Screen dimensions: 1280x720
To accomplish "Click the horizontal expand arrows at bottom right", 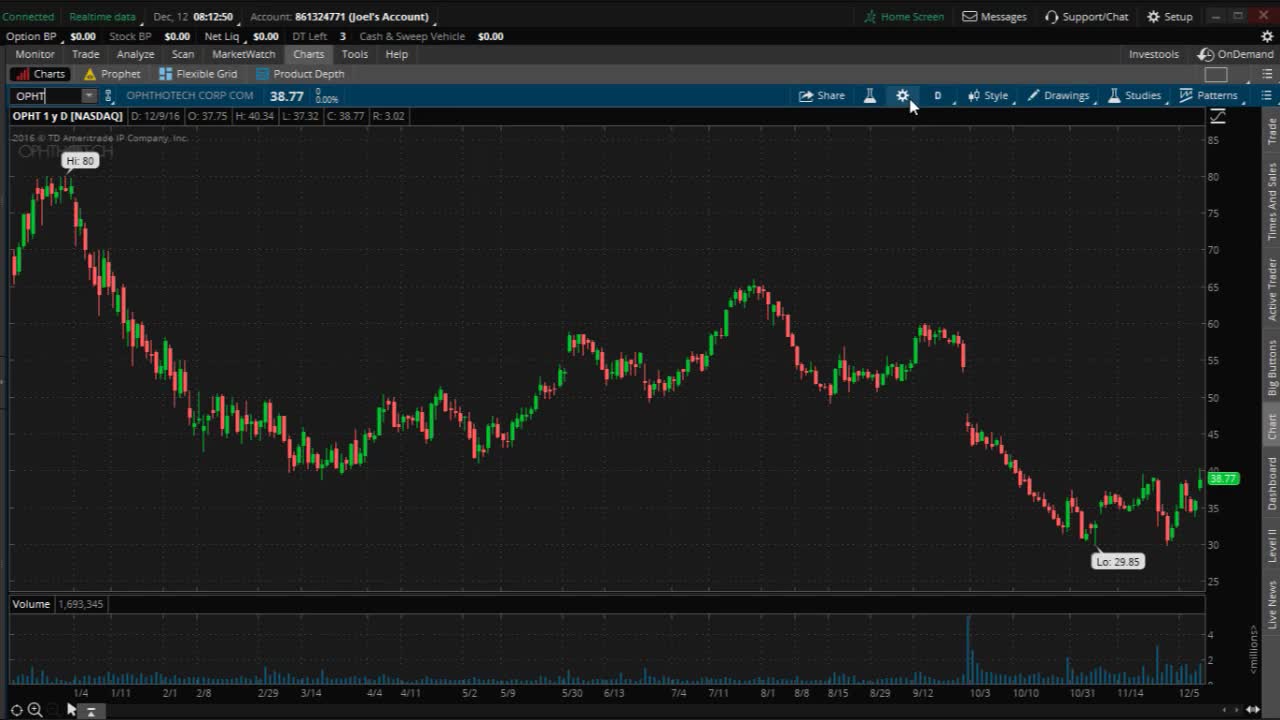I will 1253,710.
